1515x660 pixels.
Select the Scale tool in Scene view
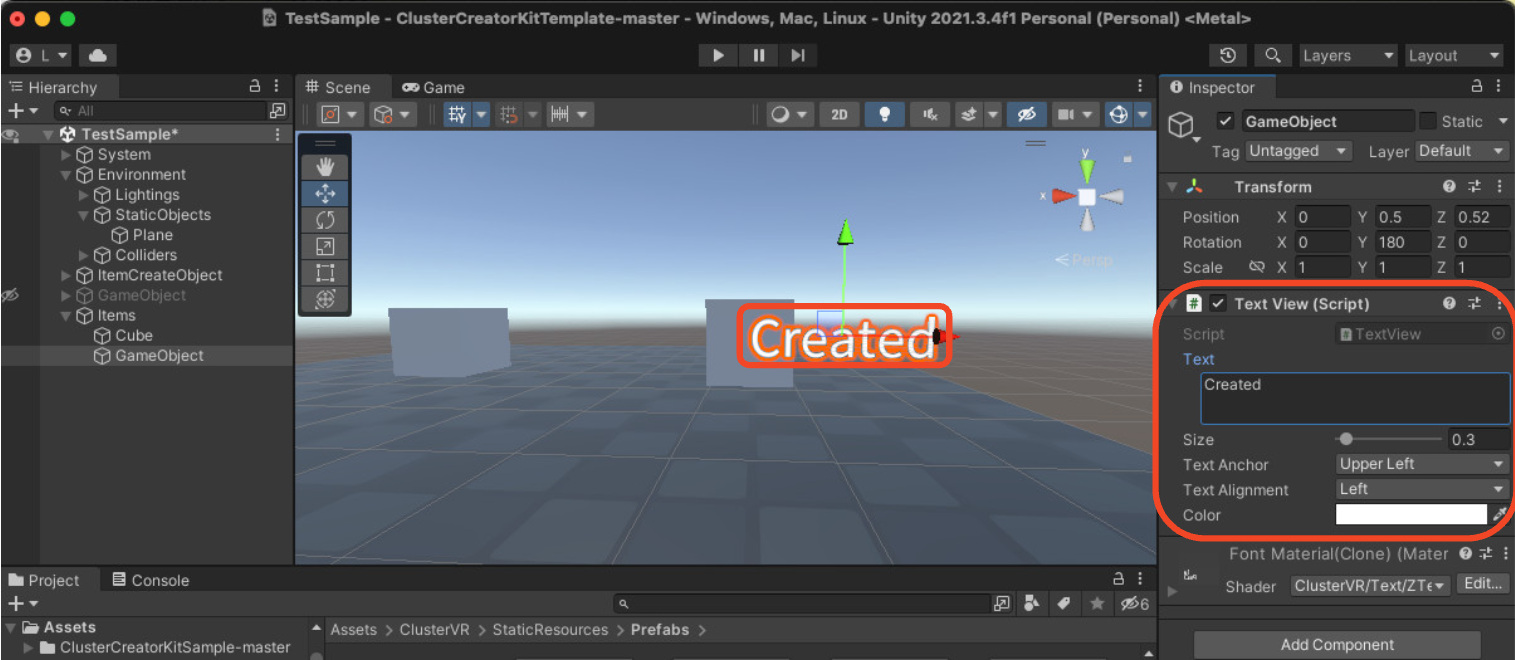click(x=325, y=246)
